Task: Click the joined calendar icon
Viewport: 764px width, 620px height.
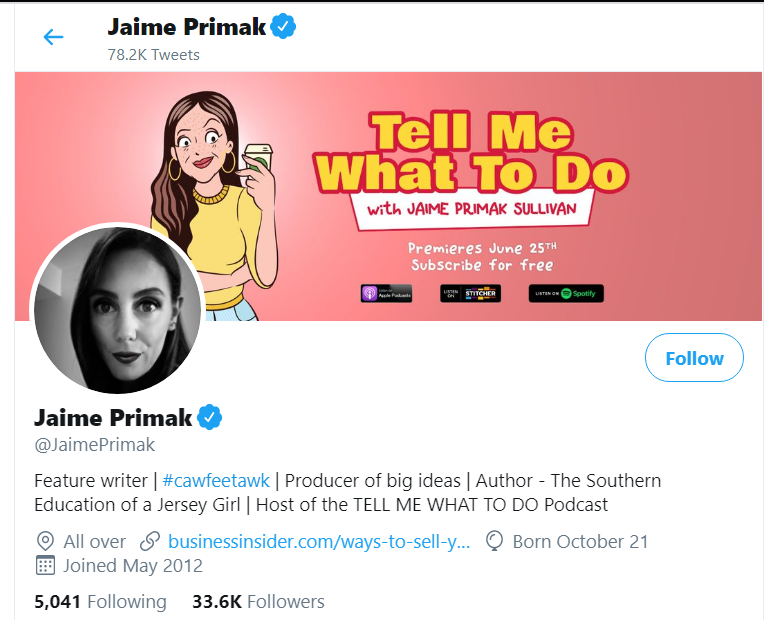Action: [44, 566]
